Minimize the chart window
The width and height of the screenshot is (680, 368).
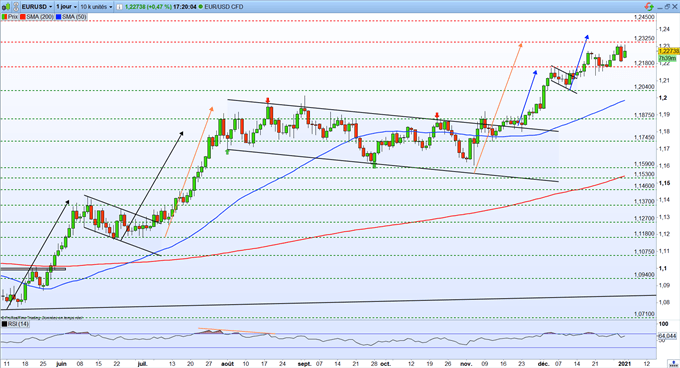[660, 7]
